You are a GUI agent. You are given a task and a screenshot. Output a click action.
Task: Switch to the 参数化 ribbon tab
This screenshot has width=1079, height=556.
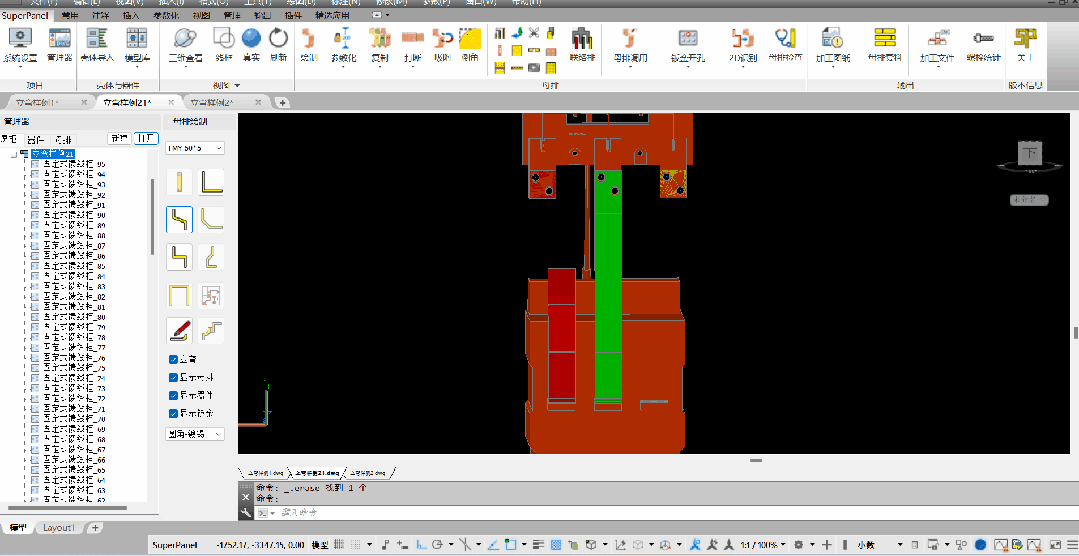(164, 15)
